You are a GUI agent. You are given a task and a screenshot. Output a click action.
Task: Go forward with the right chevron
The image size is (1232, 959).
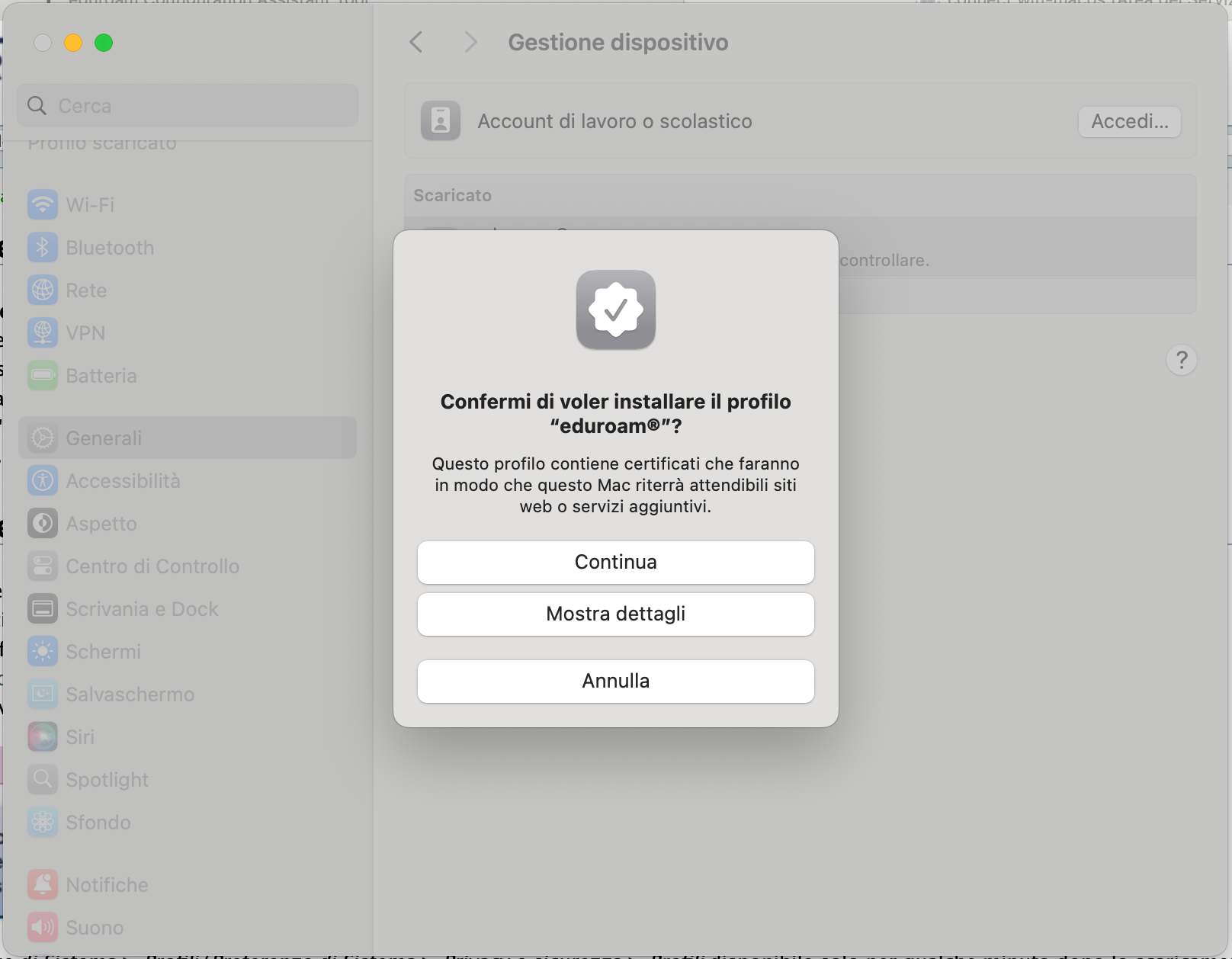point(470,42)
